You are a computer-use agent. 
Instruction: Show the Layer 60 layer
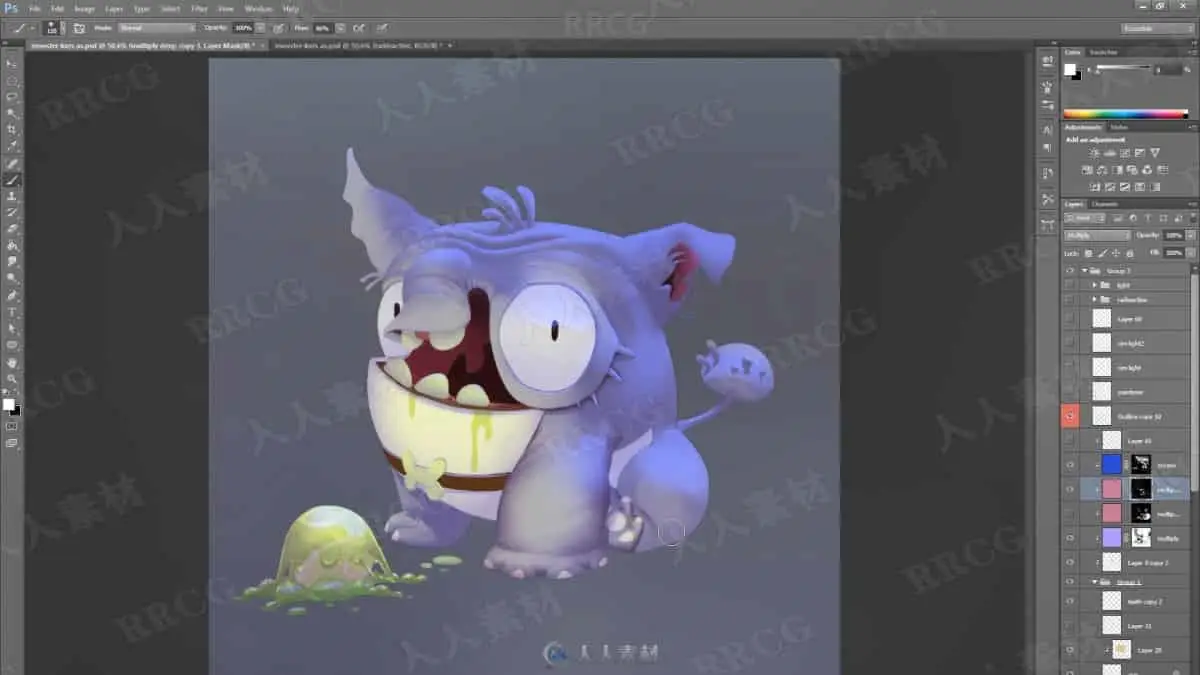pyautogui.click(x=1070, y=319)
